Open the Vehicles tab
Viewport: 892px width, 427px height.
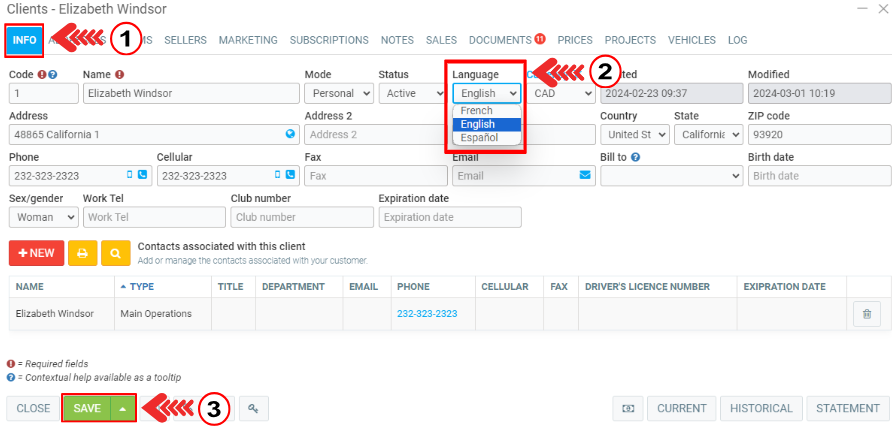point(691,40)
